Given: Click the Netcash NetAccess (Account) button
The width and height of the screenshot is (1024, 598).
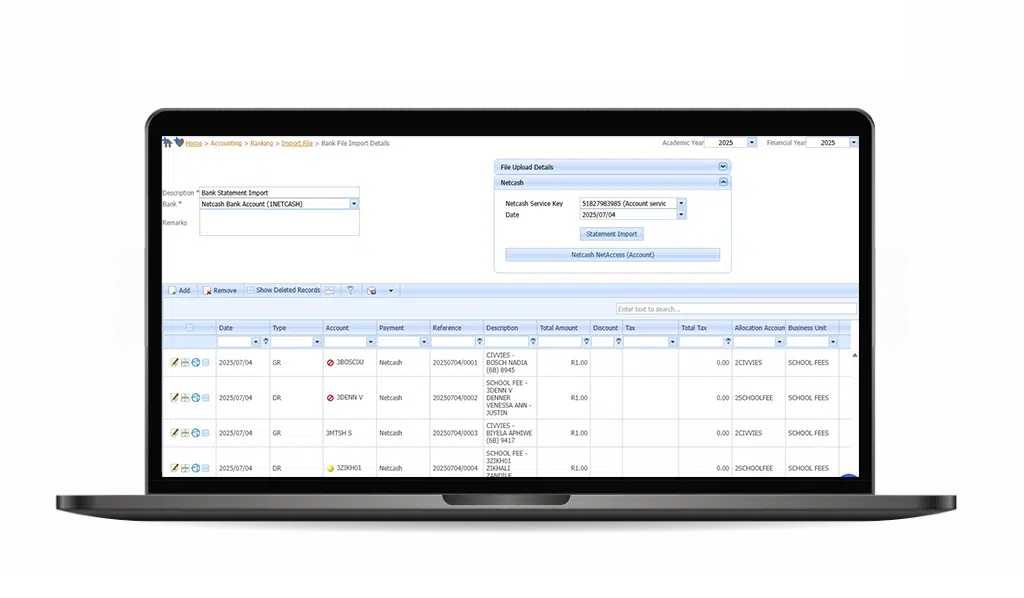Looking at the screenshot, I should pyautogui.click(x=613, y=255).
